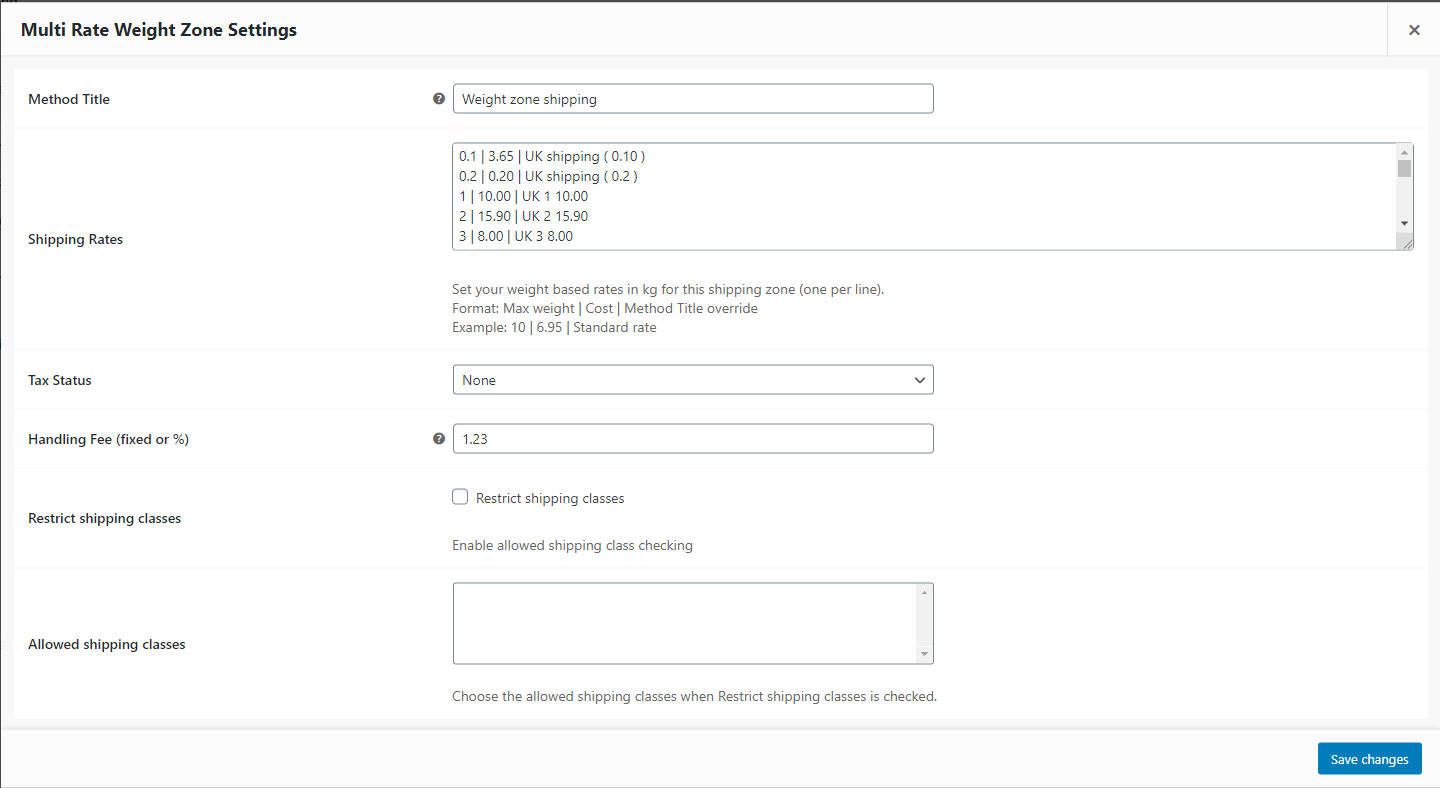The height and width of the screenshot is (788, 1440).
Task: Enable the Restrict shipping classes checkbox
Action: (x=460, y=497)
